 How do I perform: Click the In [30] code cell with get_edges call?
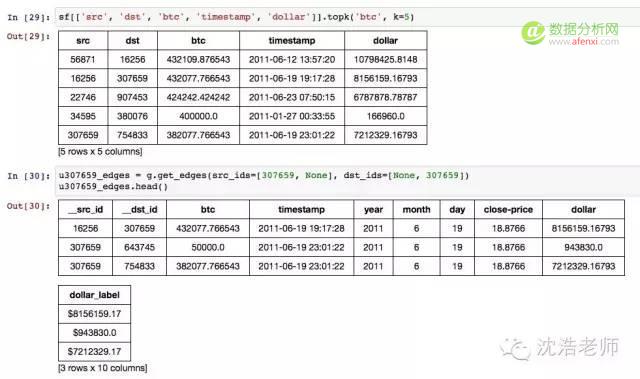[x=347, y=181]
